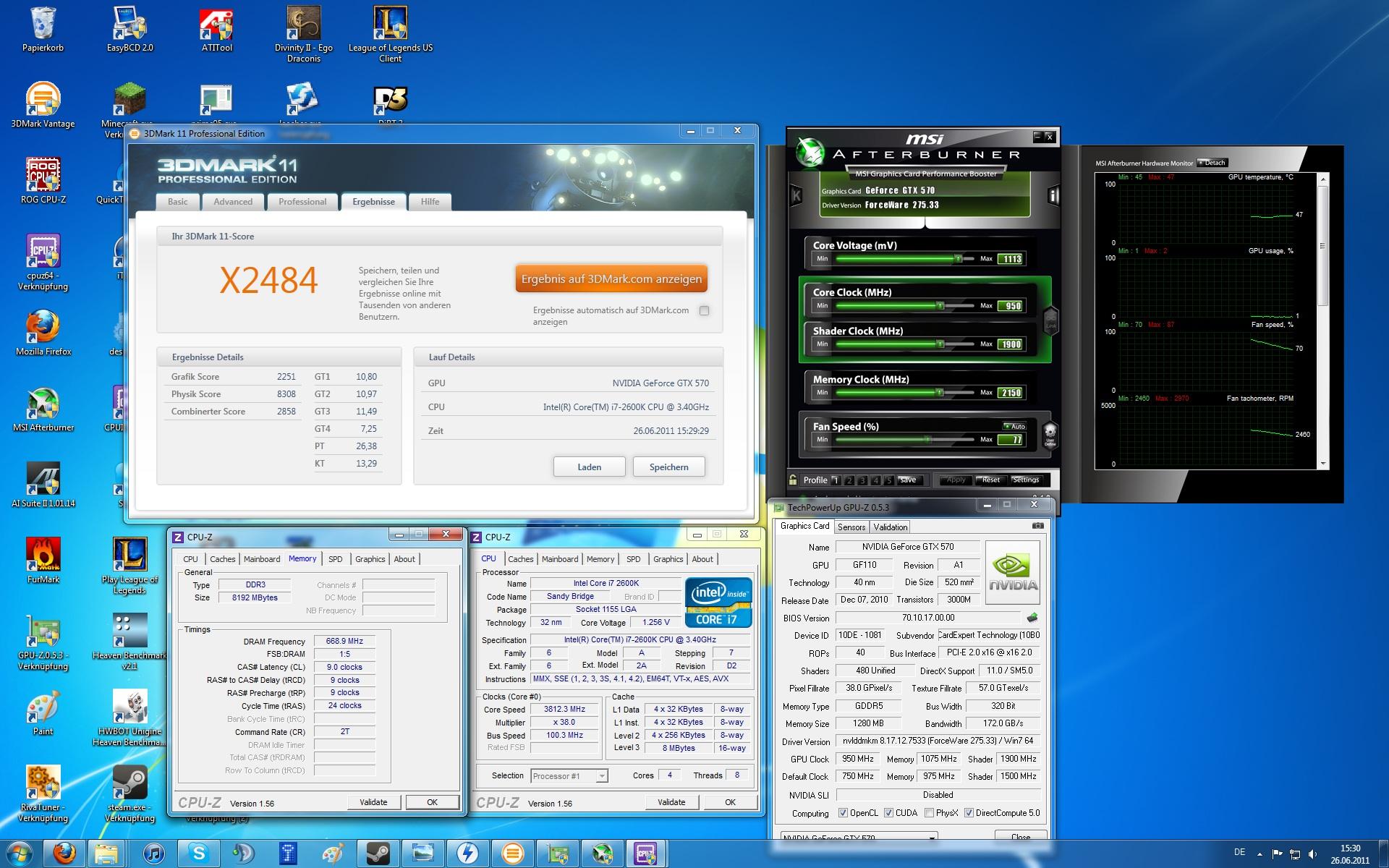Toggle the Afterburner profile lock icon
Screen dimensions: 1389x868
pos(794,480)
